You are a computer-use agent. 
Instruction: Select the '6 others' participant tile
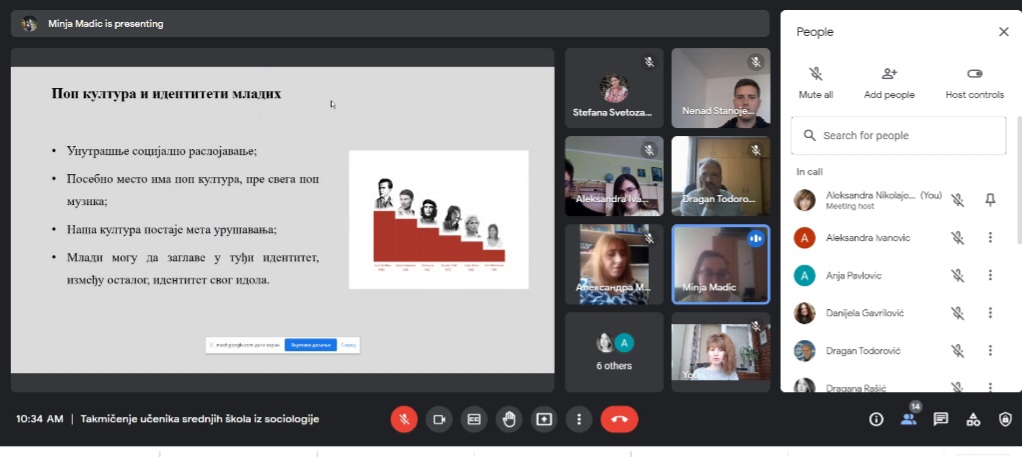614,351
